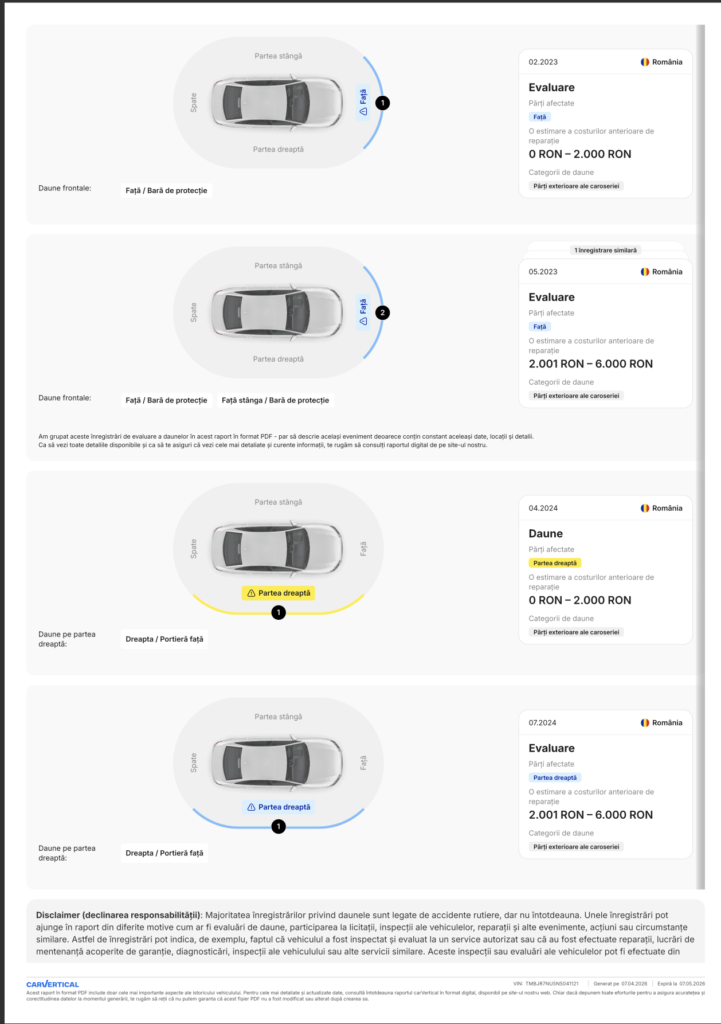
Task: Click the first car top-view image
Action: [x=277, y=103]
